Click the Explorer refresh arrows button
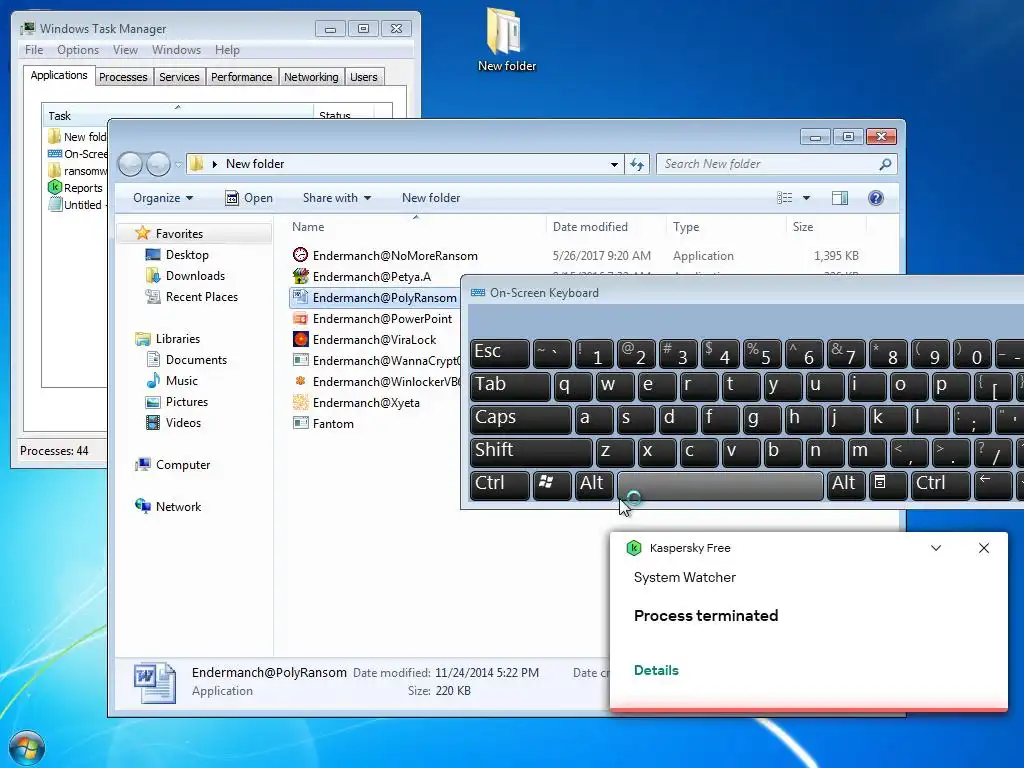This screenshot has height=768, width=1024. (x=637, y=165)
